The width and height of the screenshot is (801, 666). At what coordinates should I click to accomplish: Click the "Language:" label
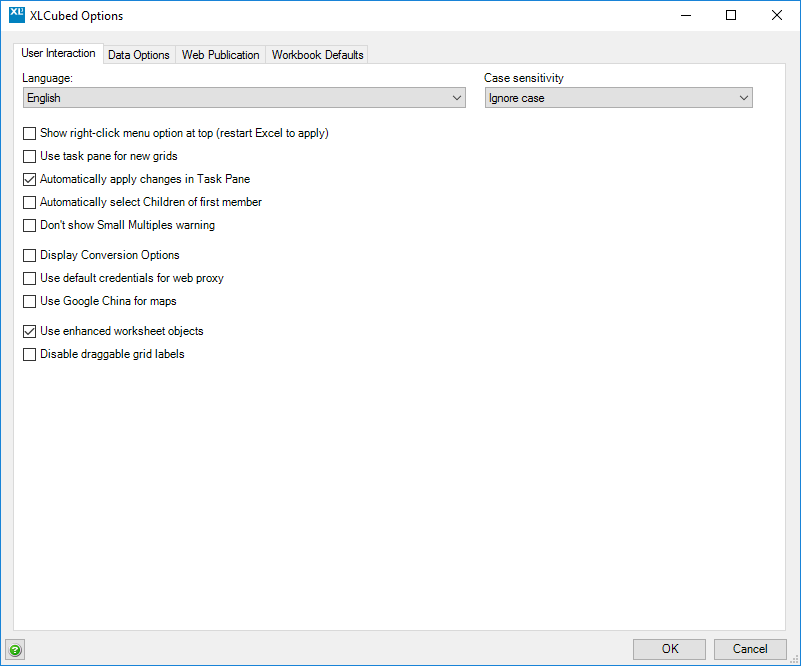pos(48,78)
